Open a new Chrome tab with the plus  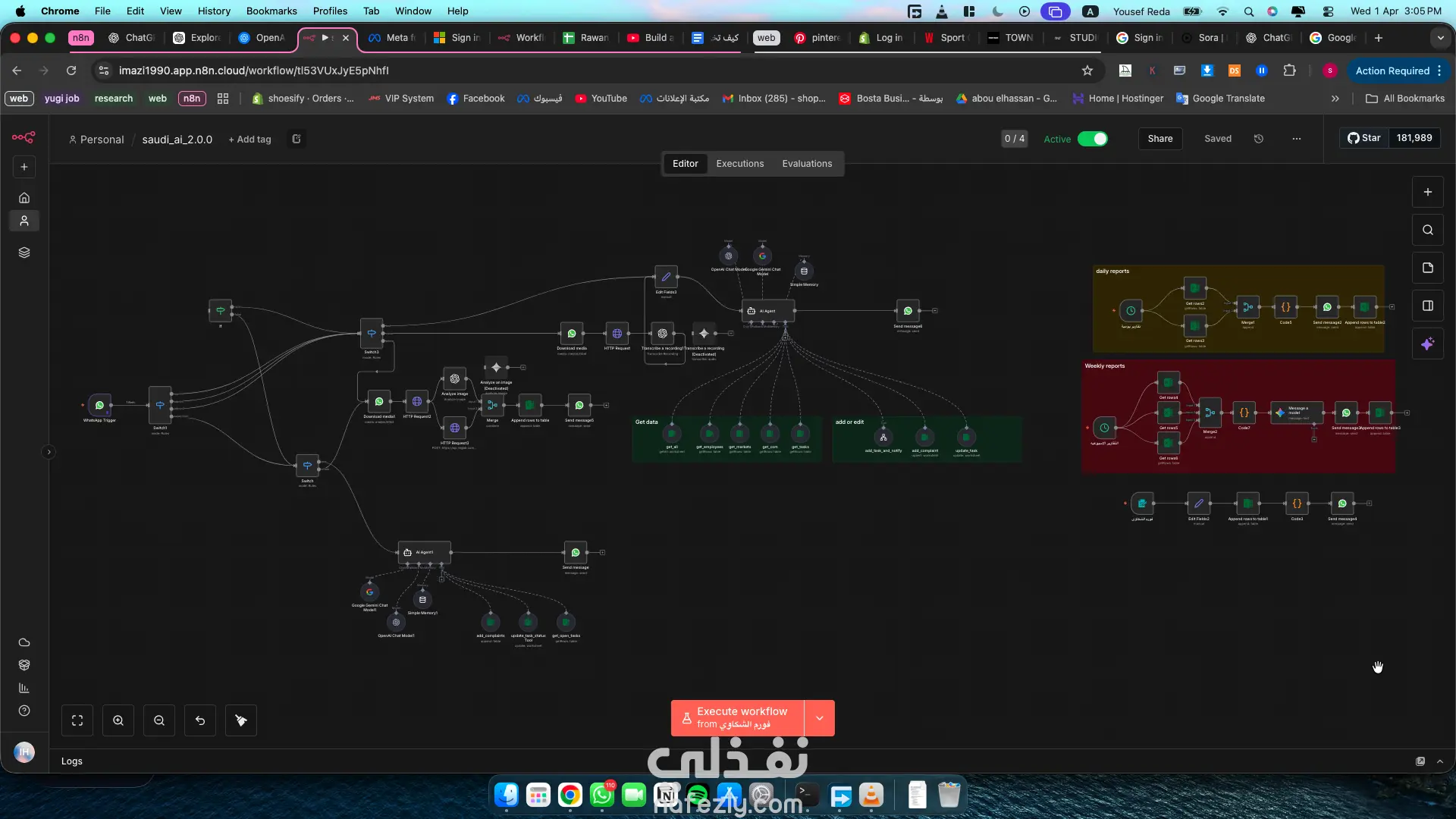pos(1379,38)
